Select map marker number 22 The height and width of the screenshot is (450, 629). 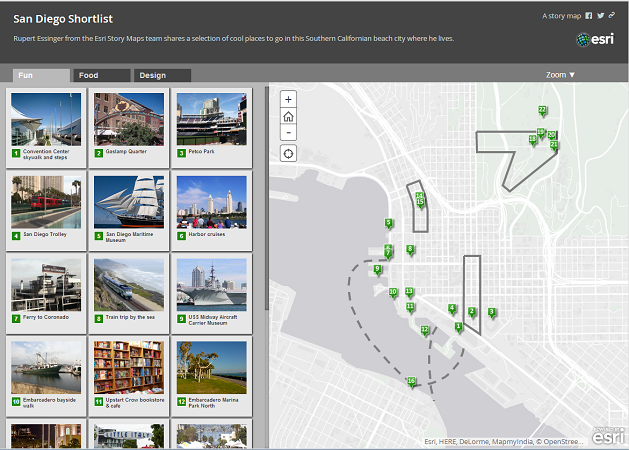(542, 111)
